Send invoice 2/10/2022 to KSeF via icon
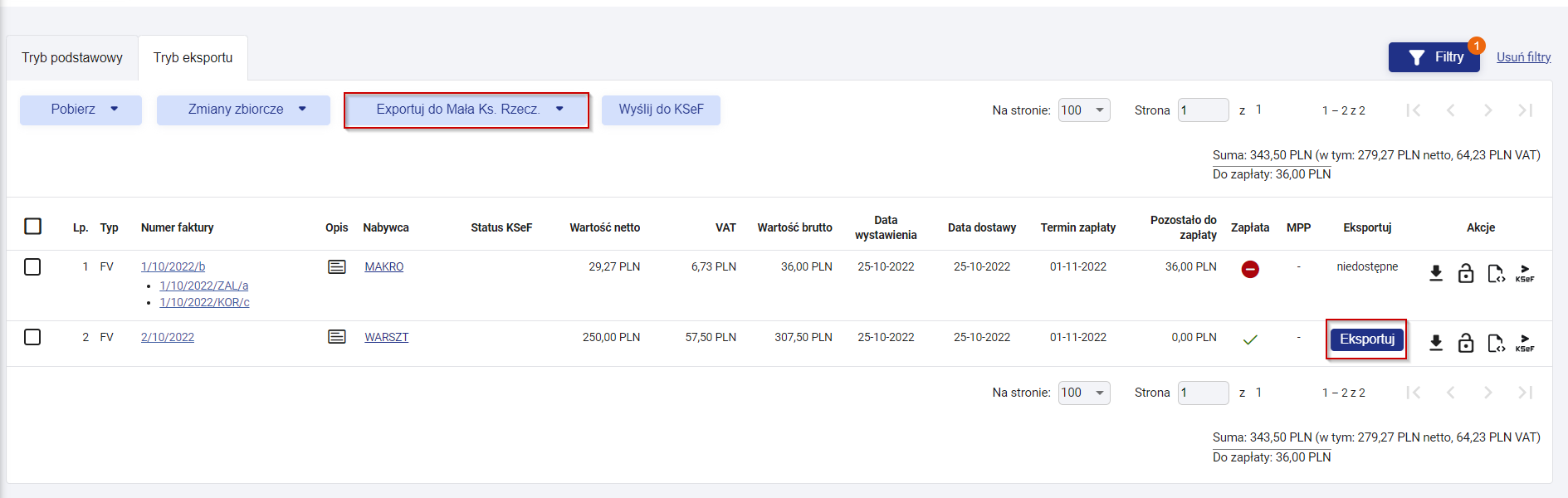The height and width of the screenshot is (498, 1568). [x=1525, y=343]
